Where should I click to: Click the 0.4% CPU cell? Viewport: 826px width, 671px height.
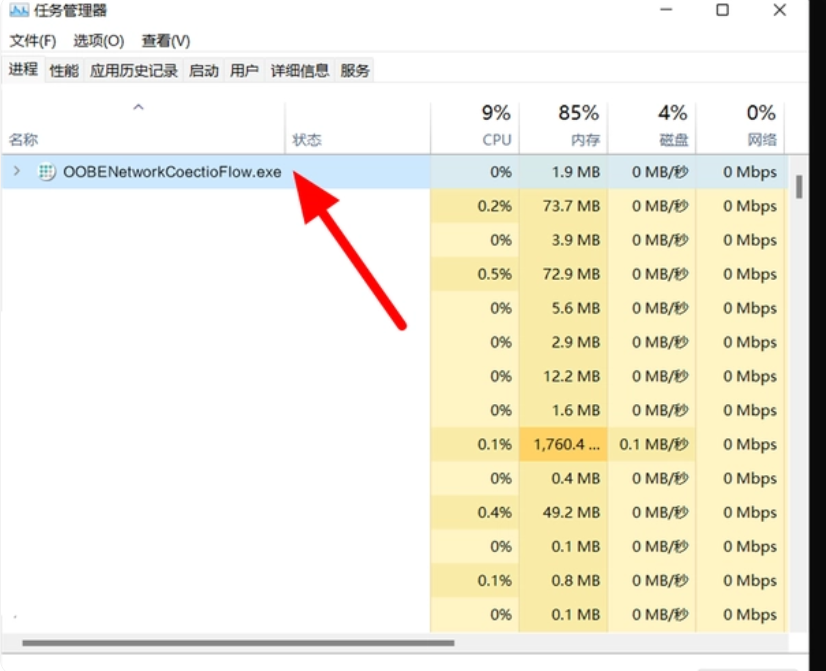click(x=475, y=512)
